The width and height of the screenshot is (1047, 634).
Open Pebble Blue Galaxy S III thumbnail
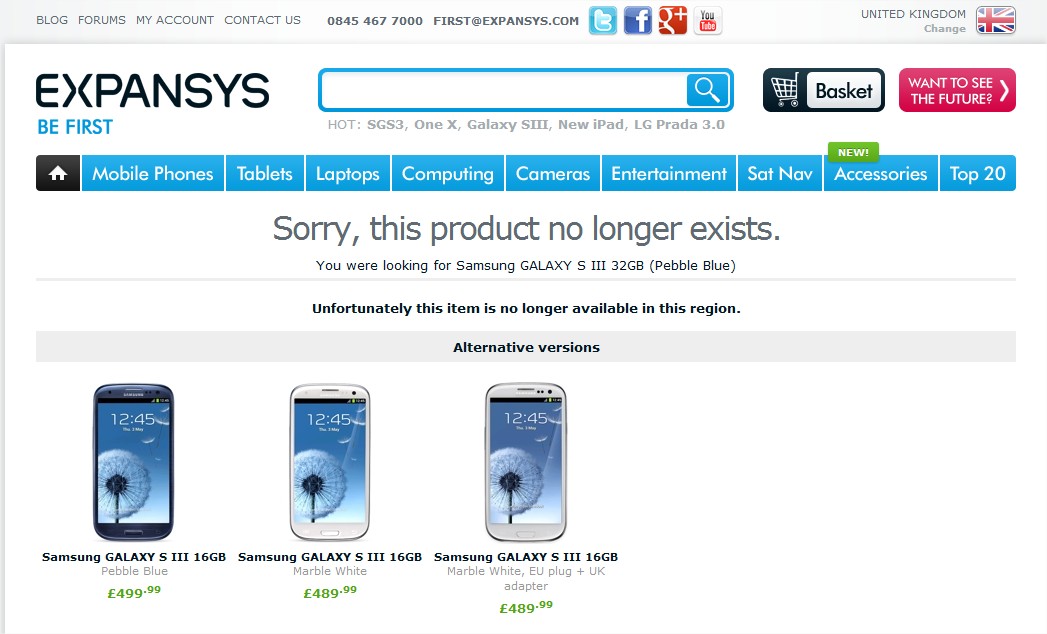coord(134,462)
